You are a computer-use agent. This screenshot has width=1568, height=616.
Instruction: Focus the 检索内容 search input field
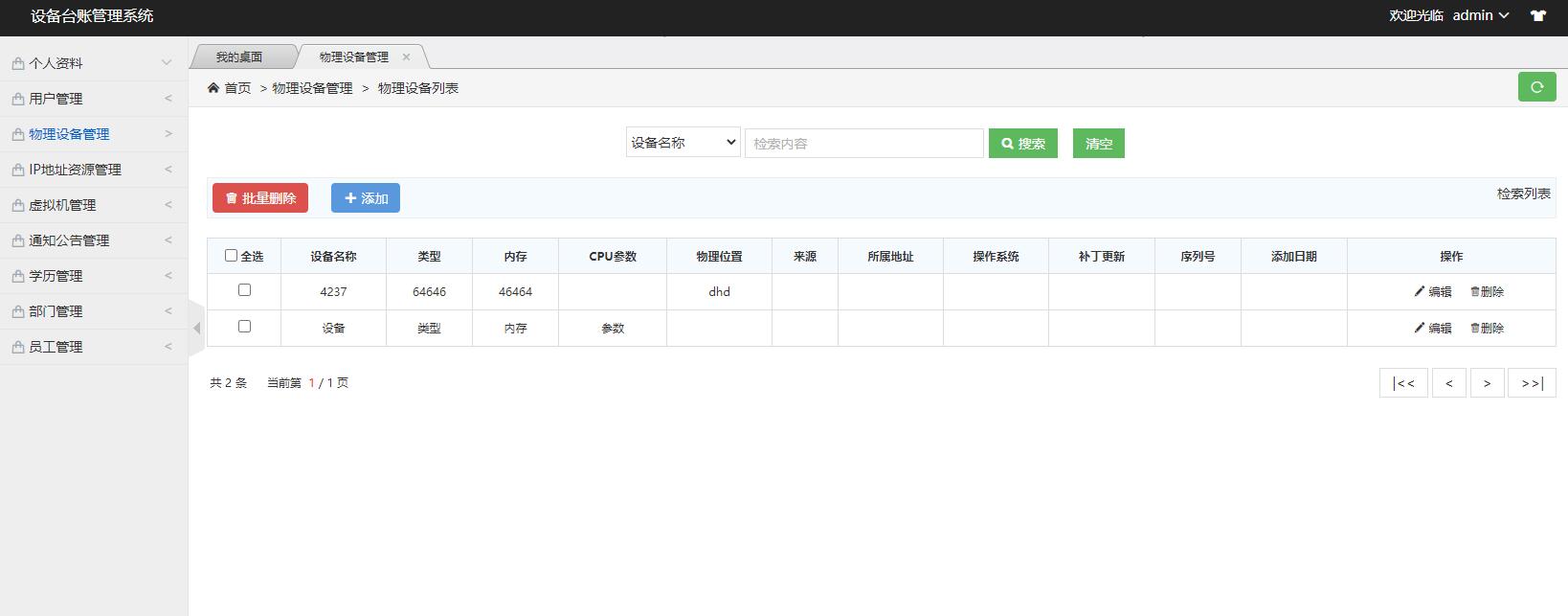863,144
